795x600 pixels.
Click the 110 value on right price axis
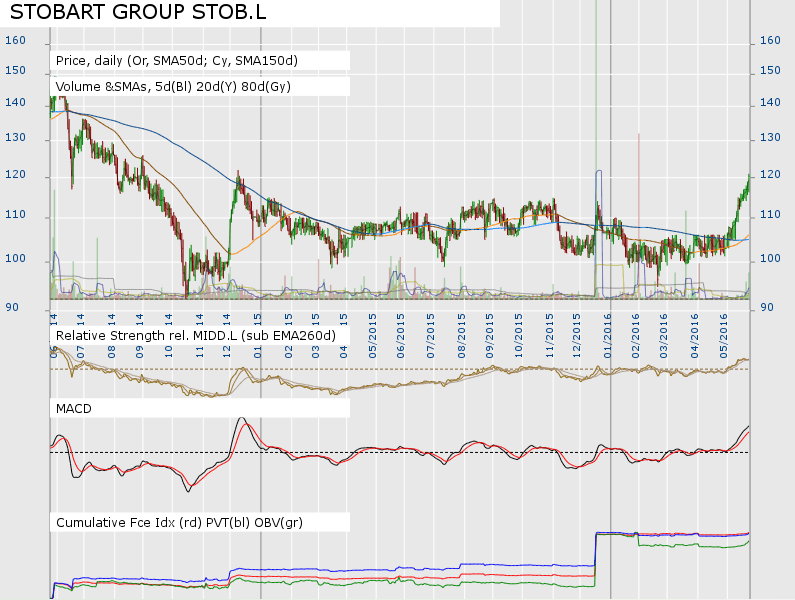(770, 215)
